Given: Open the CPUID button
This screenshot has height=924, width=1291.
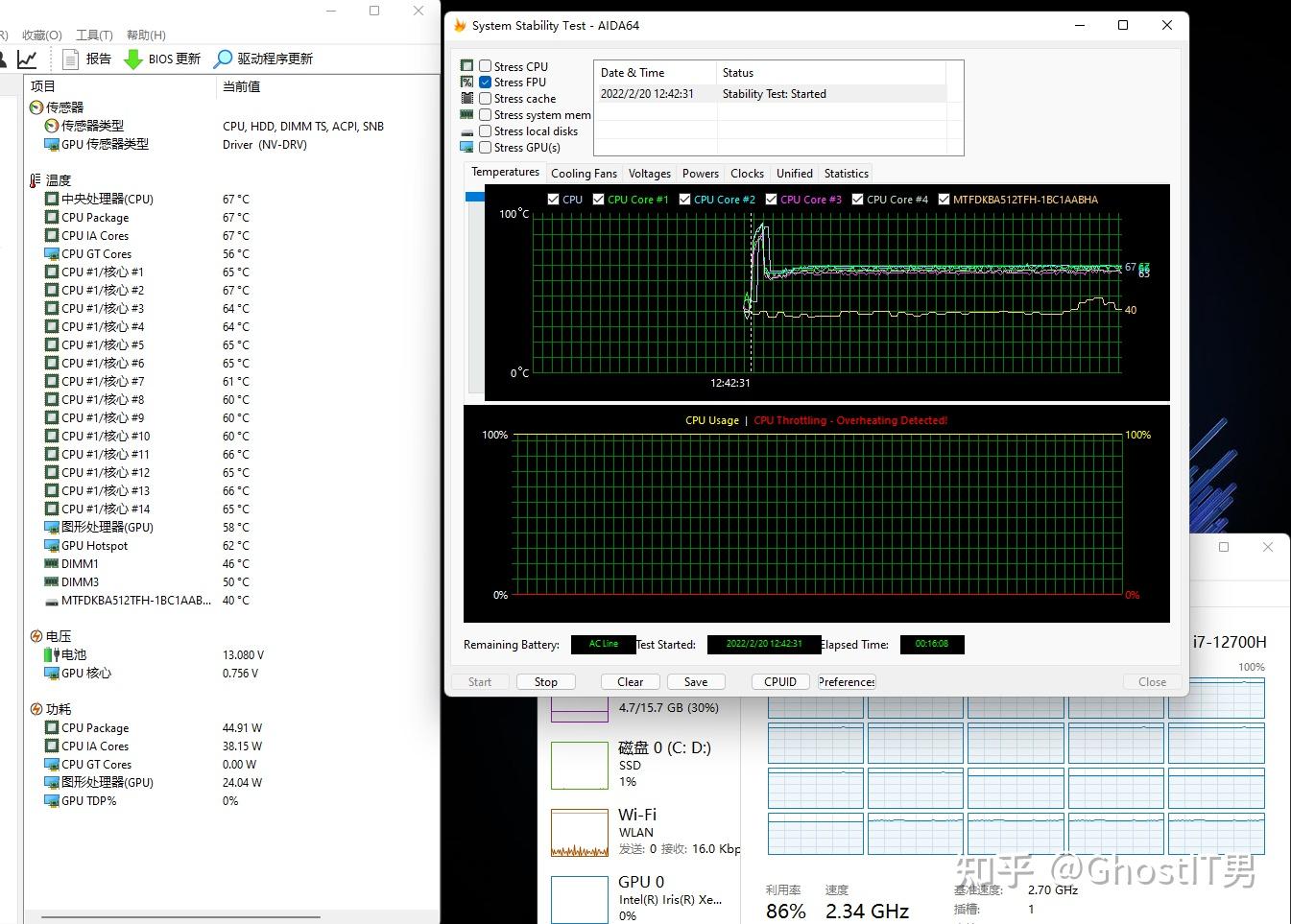Looking at the screenshot, I should tap(780, 682).
